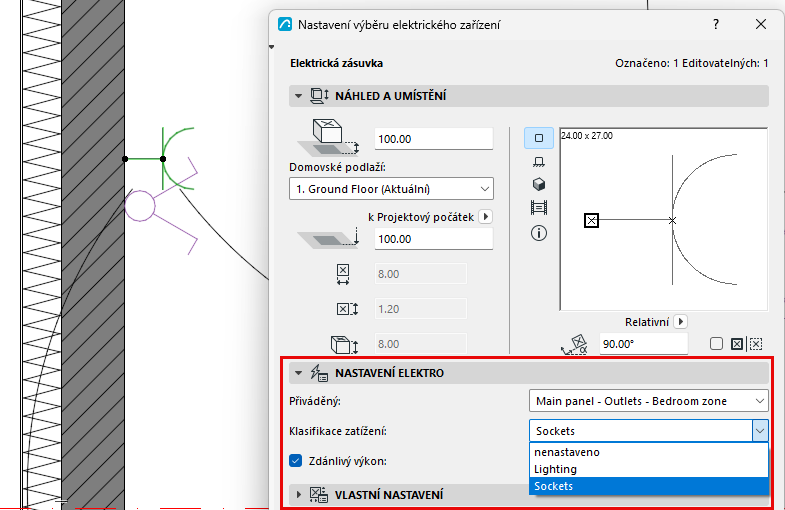
Task: Open the Přiváděný circuit dropdown
Action: point(648,401)
